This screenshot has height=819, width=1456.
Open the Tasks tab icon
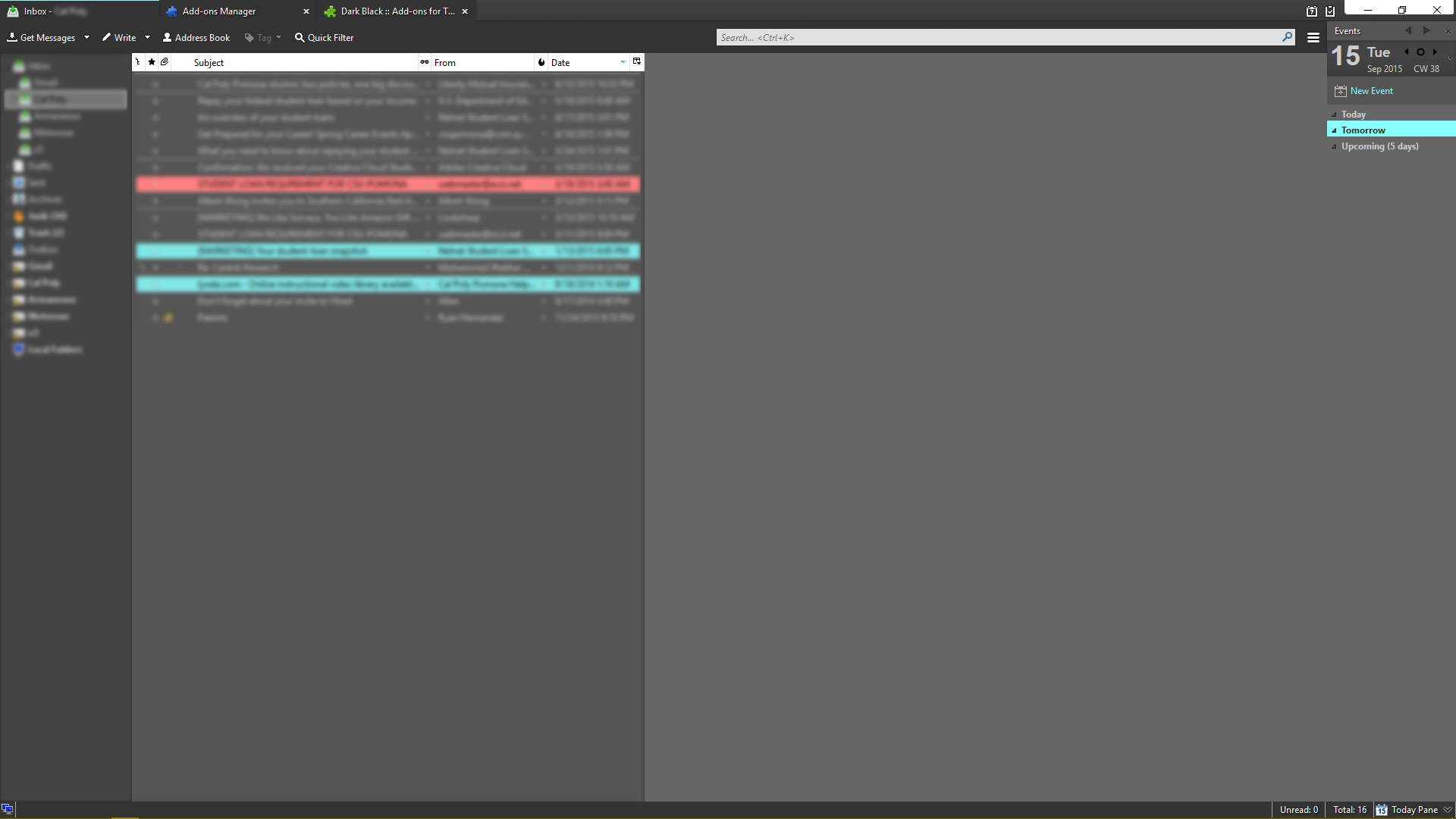tap(1330, 11)
